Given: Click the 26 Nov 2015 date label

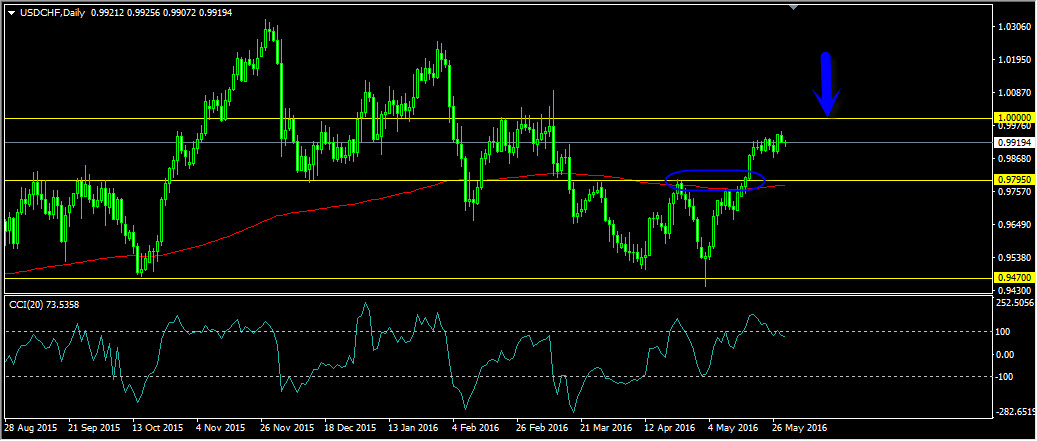Looking at the screenshot, I should coord(285,428).
